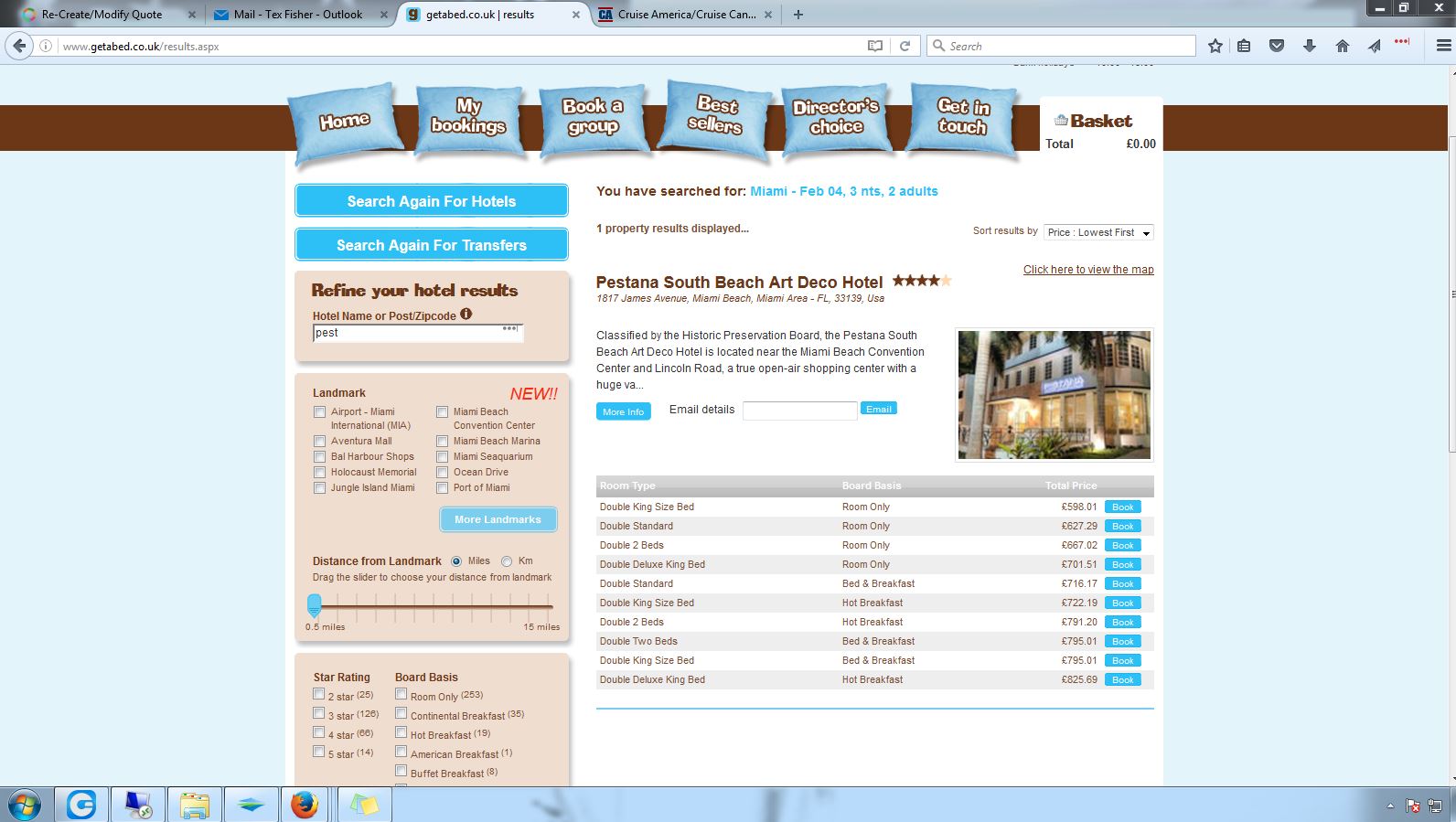Open Remote Desktop Connection from taskbar
The image size is (1456, 822).
138,805
